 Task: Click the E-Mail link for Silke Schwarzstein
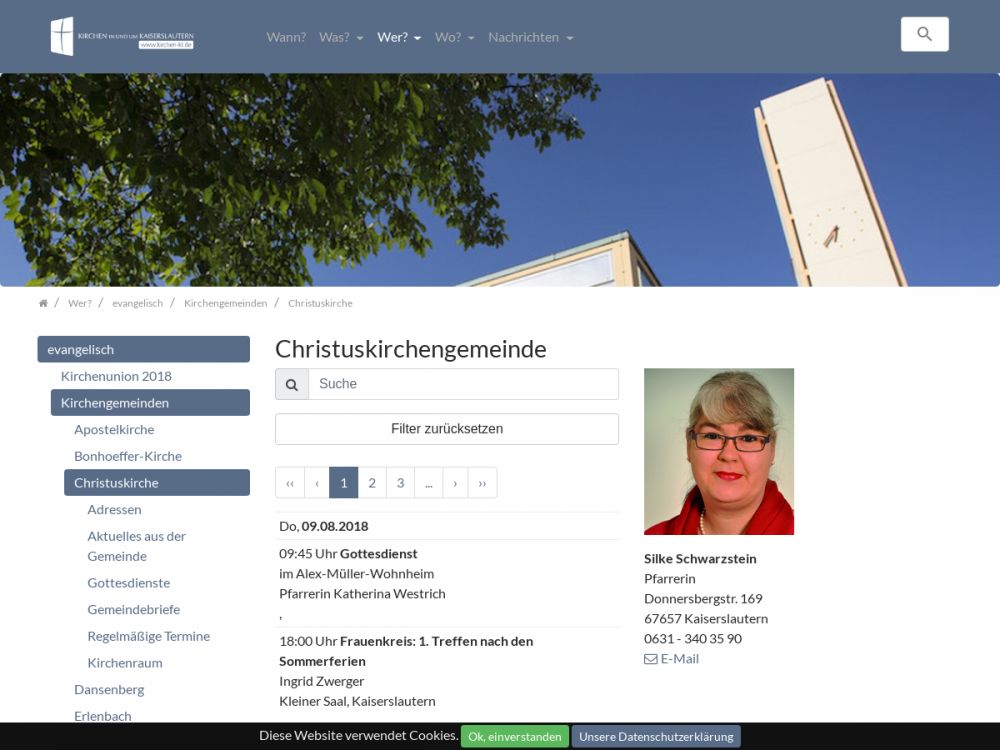point(672,658)
